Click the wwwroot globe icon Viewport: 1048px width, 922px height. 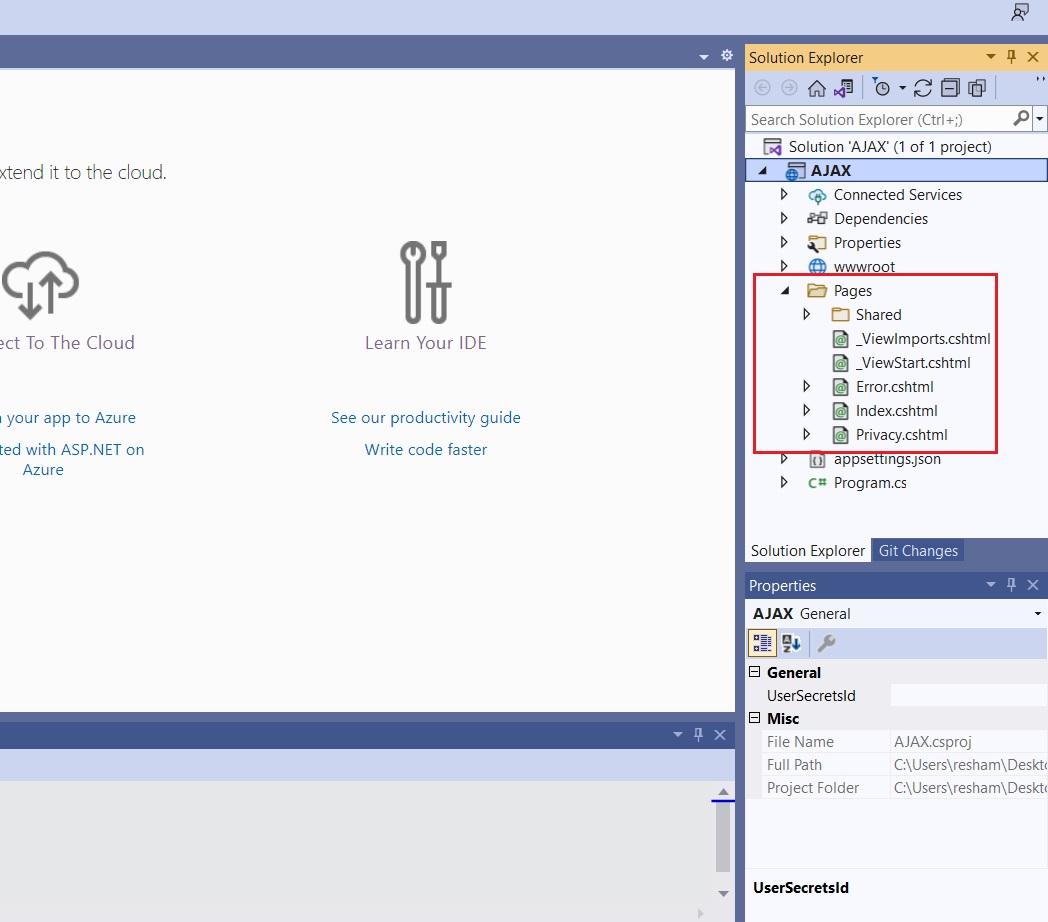(817, 267)
